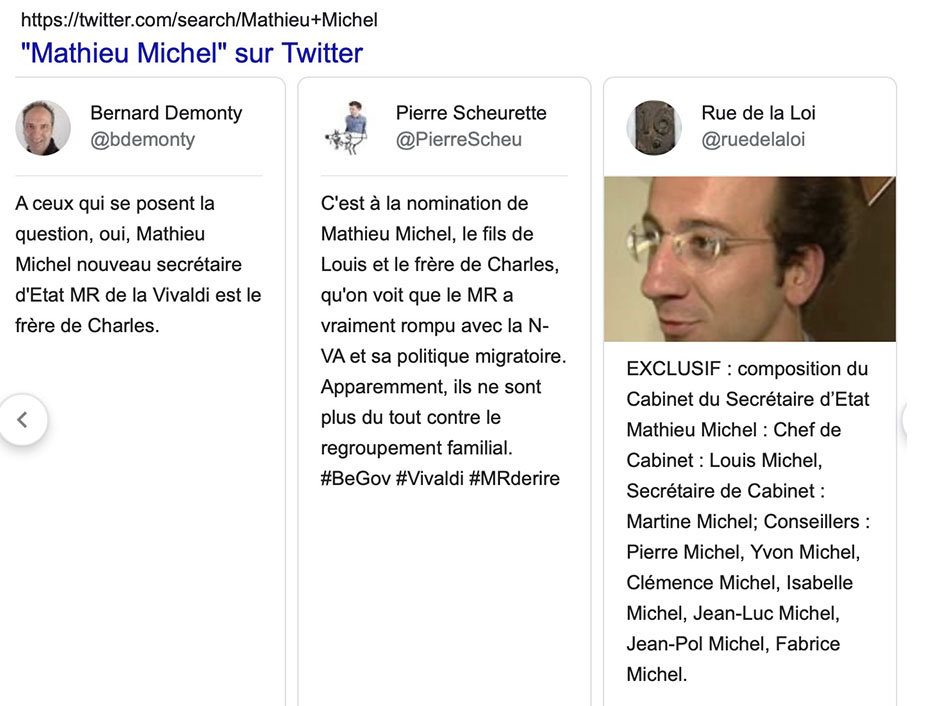This screenshot has height=706, width=932.
Task: Select the @bdemonty handle
Action: pos(142,140)
